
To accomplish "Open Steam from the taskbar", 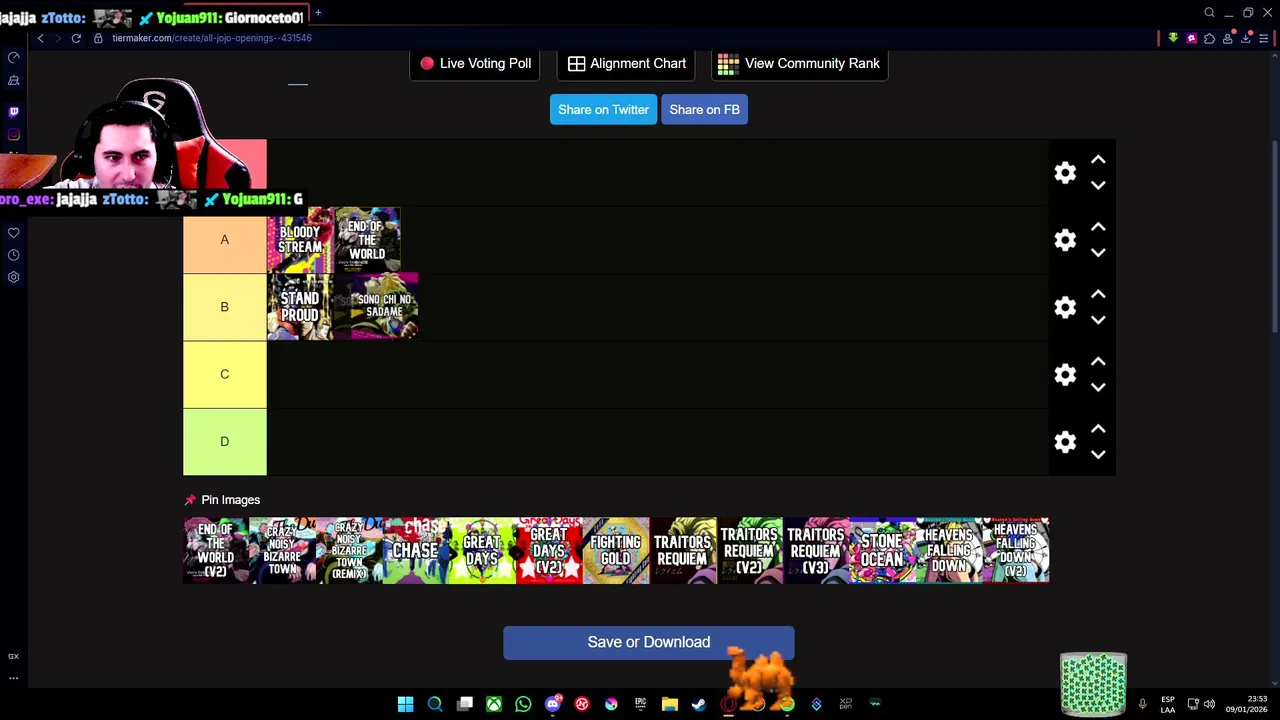I will (x=699, y=704).
